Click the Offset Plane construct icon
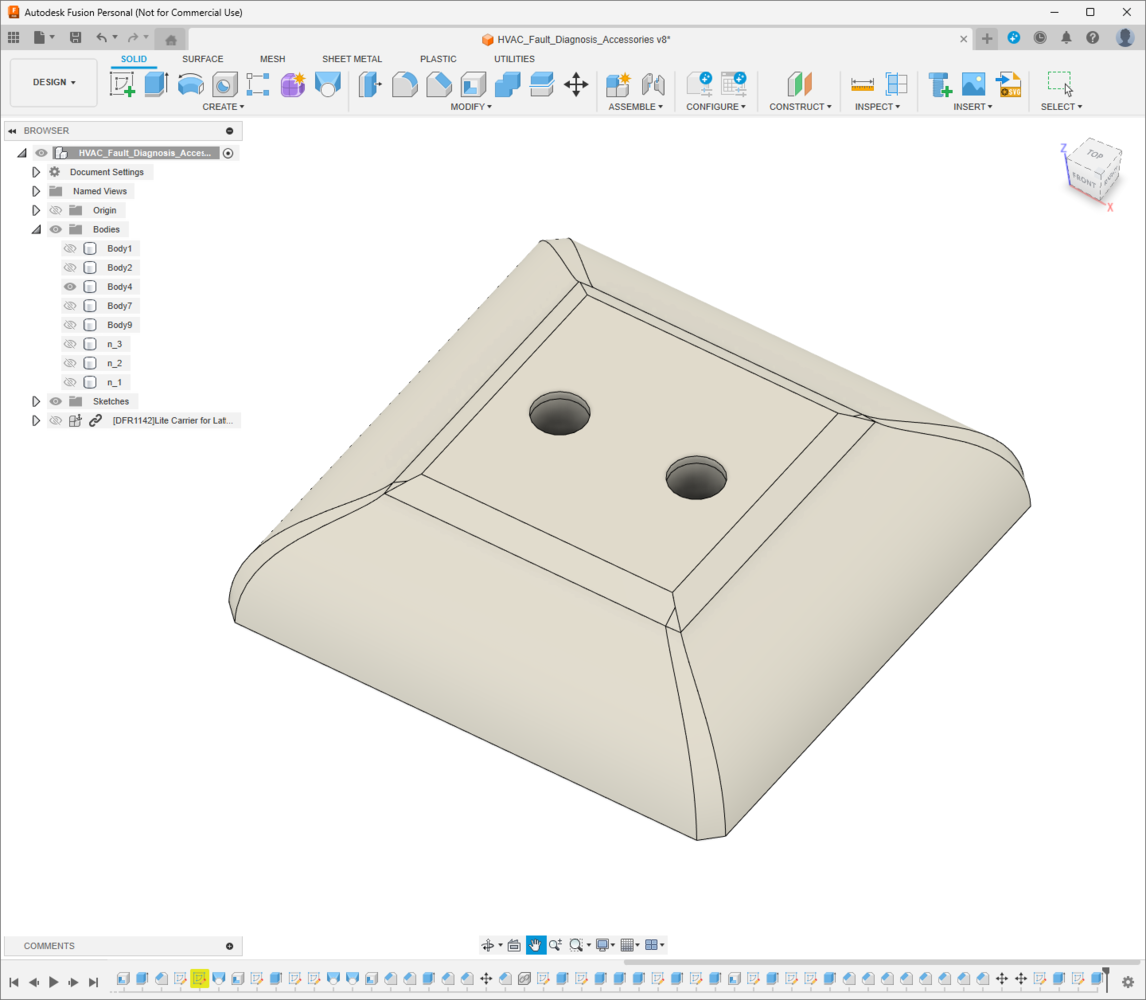Viewport: 1146px width, 1000px height. tap(800, 84)
